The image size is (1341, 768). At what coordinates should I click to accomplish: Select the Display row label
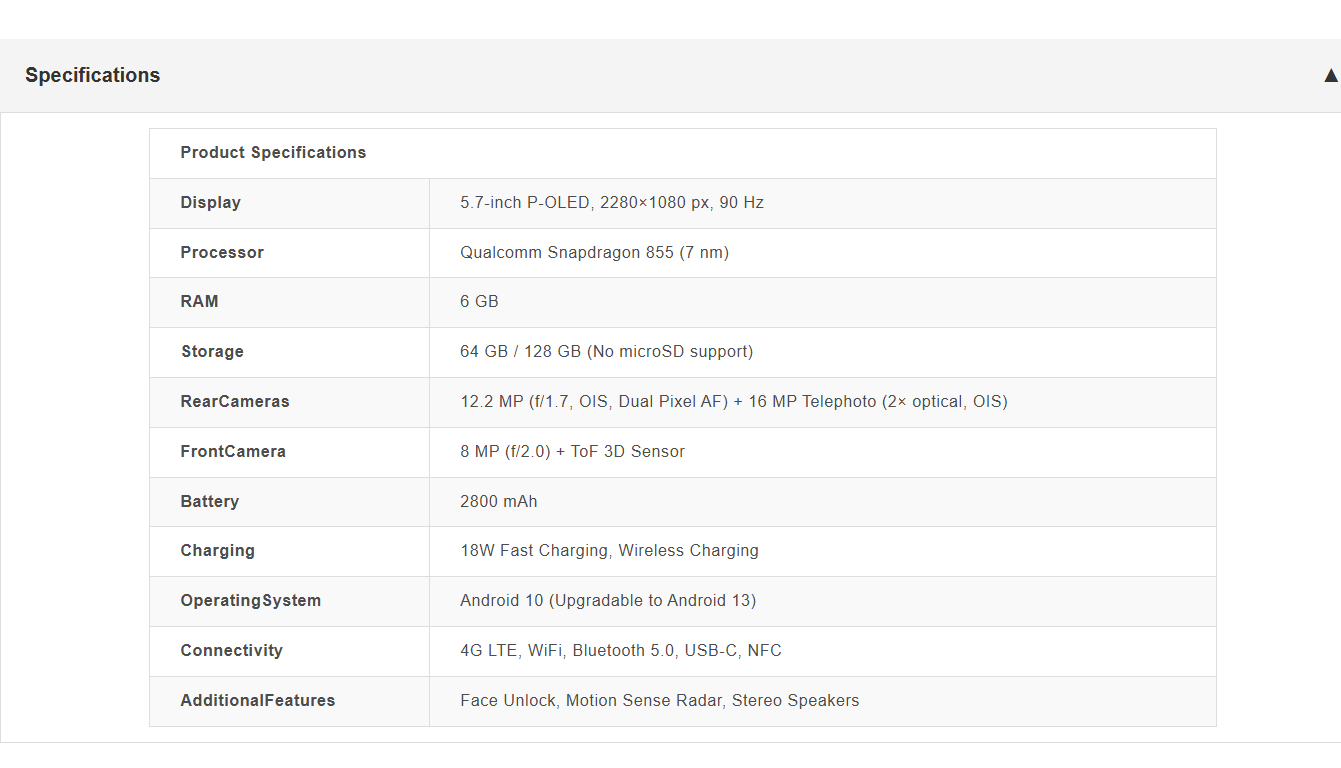point(210,203)
